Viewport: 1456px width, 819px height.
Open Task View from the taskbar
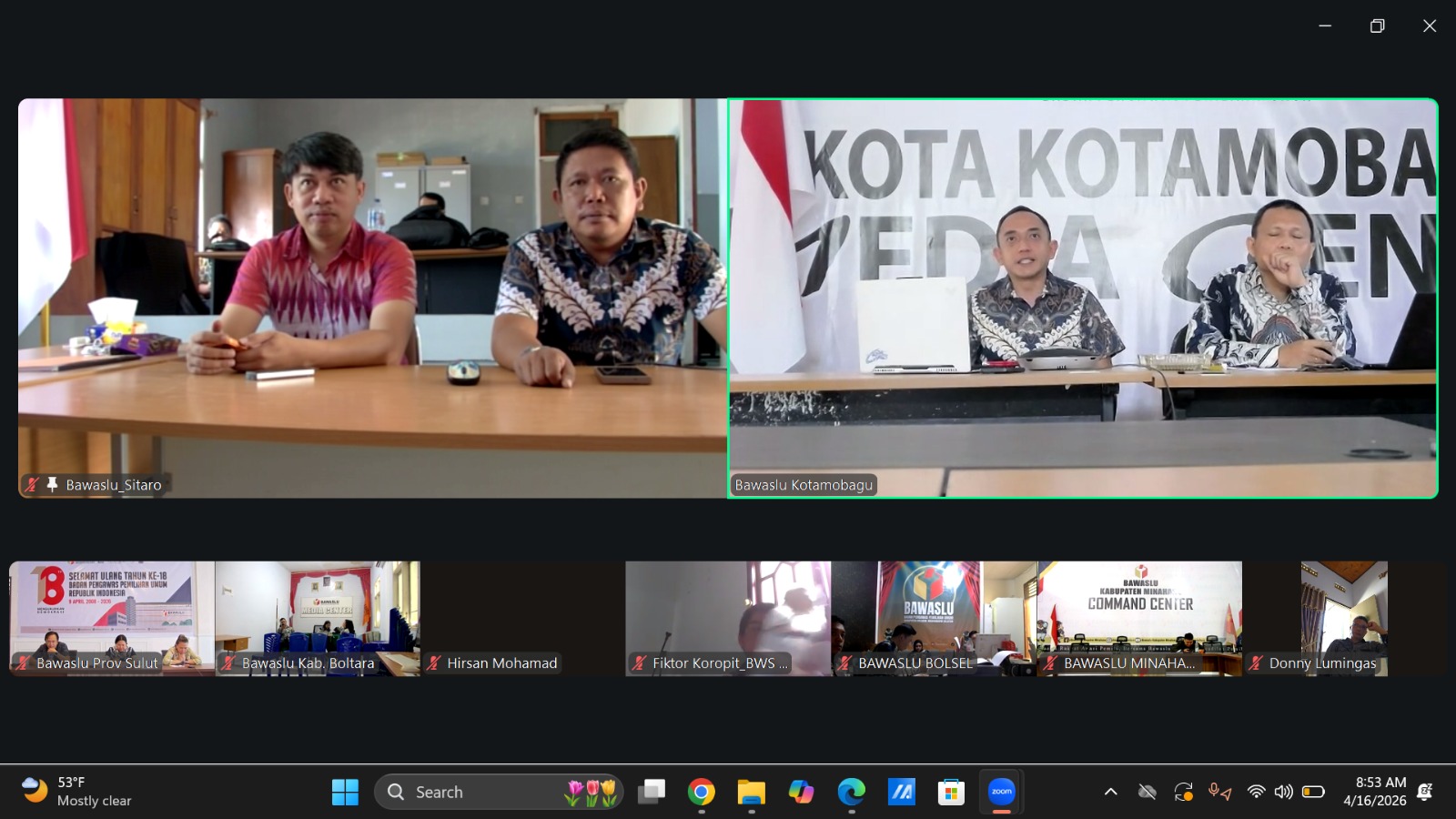point(651,792)
